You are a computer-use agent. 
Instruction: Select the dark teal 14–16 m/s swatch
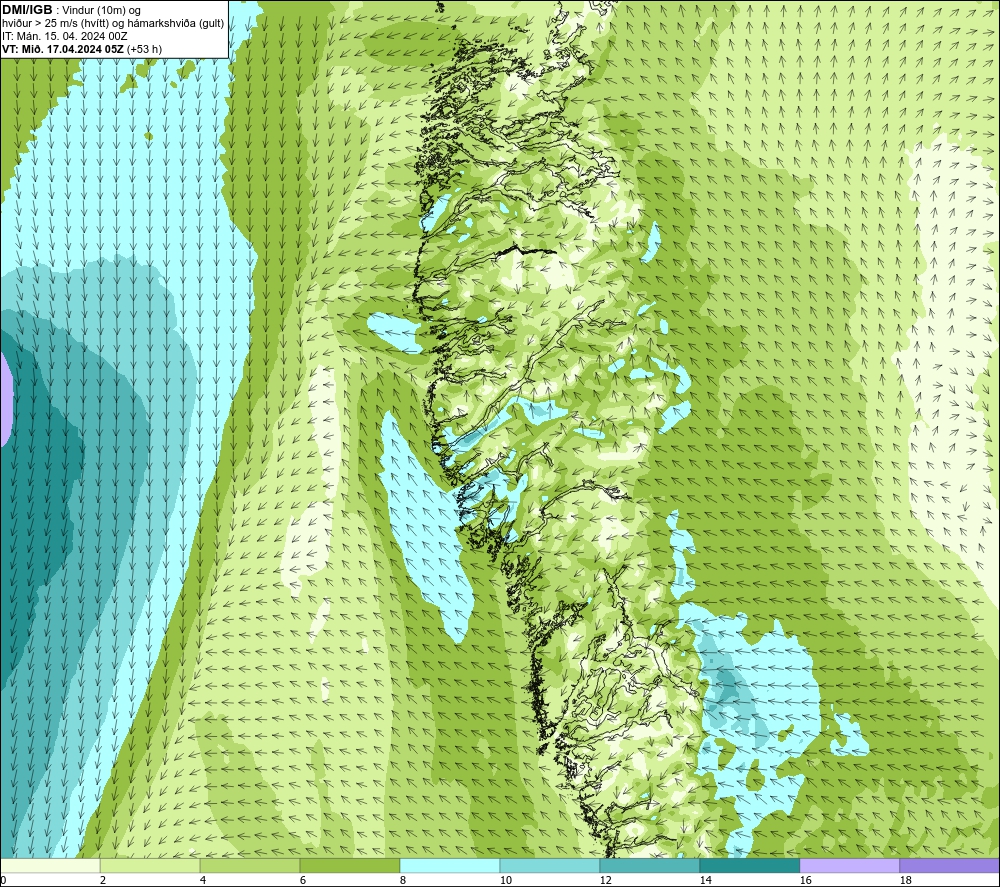click(749, 865)
